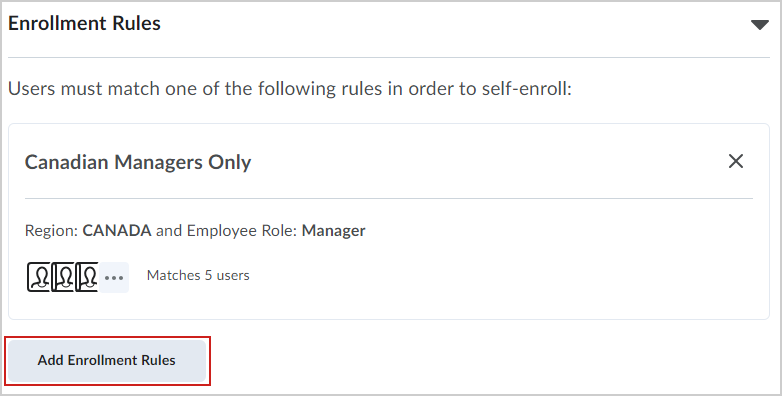
Task: Click the CANADA region value
Action: [x=117, y=230]
